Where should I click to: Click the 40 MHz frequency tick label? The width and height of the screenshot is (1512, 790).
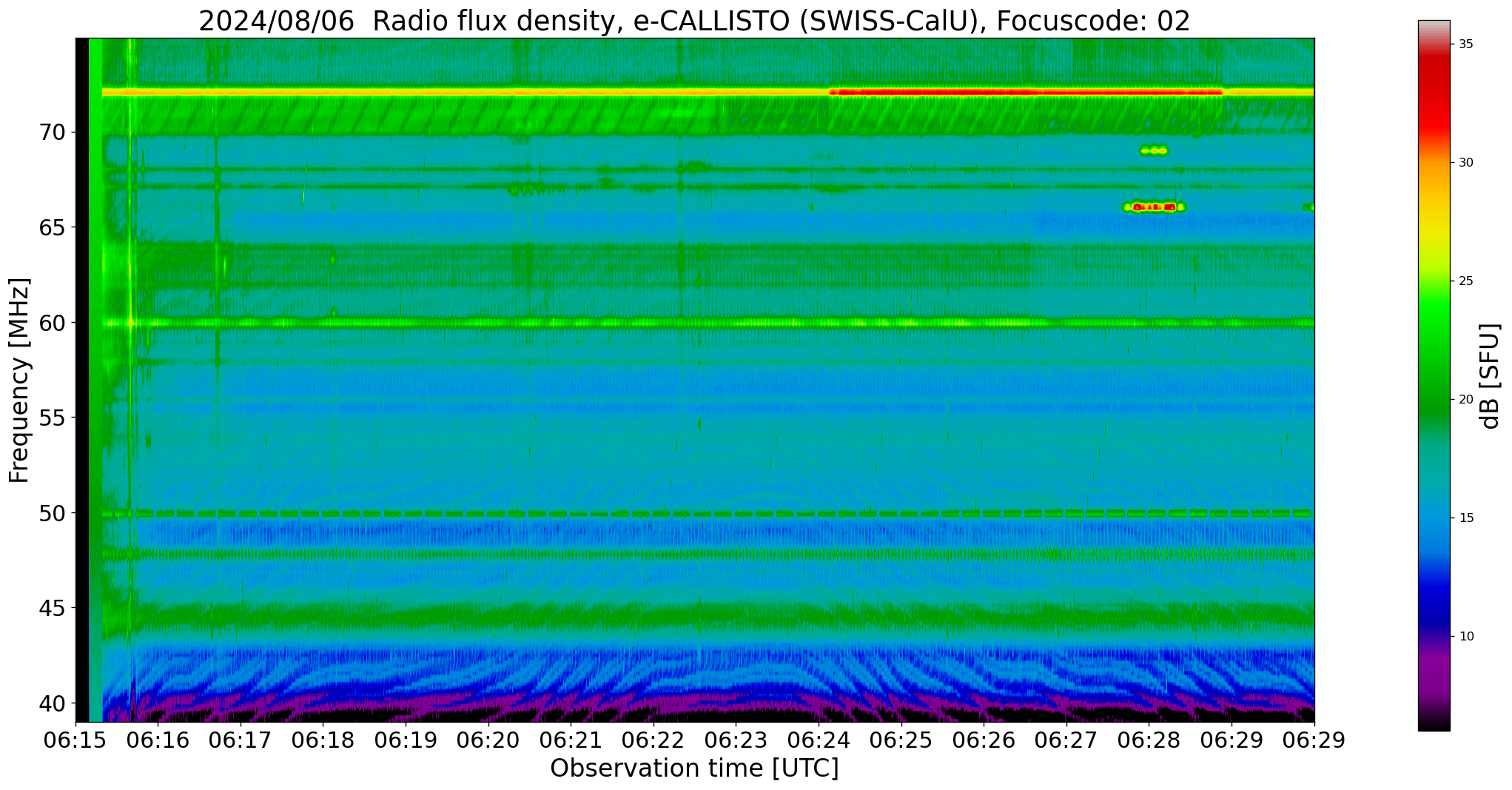pyautogui.click(x=52, y=703)
